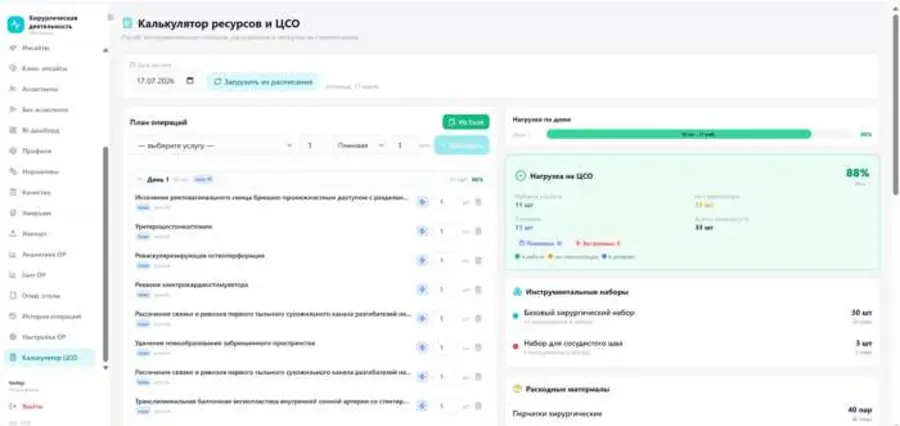Image resolution: width=900 pixels, height=426 pixels.
Task: Click the sidebar vertical scrollbar thumb
Action: 106,253
